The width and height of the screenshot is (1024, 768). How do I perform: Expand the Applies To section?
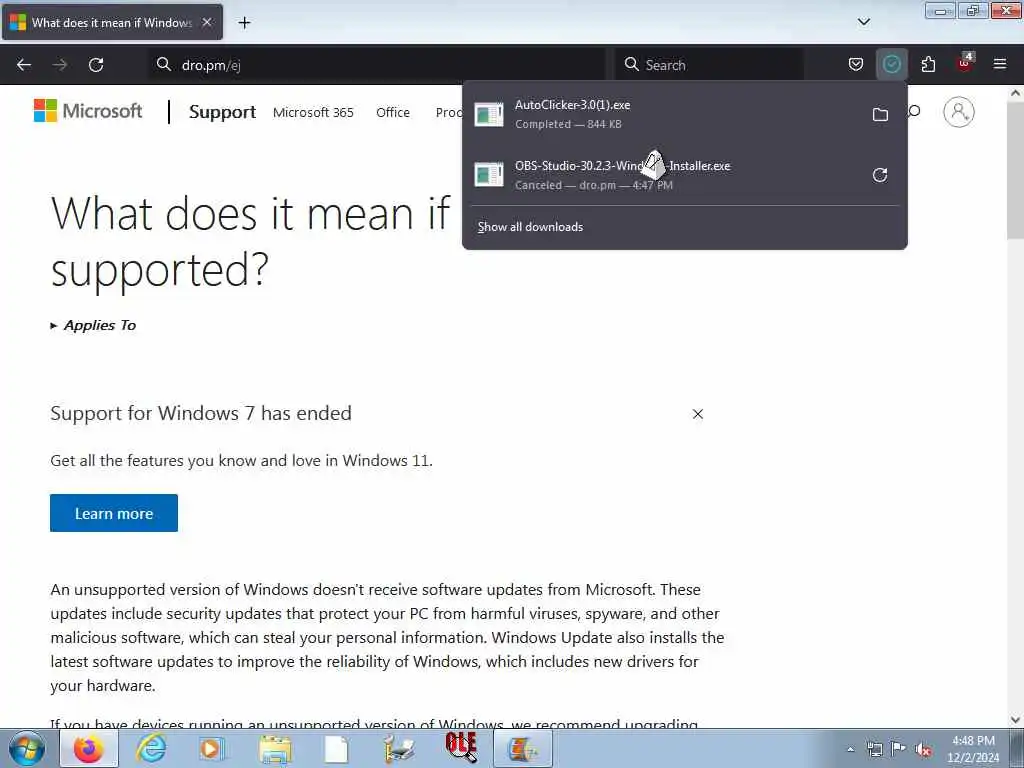tap(93, 325)
